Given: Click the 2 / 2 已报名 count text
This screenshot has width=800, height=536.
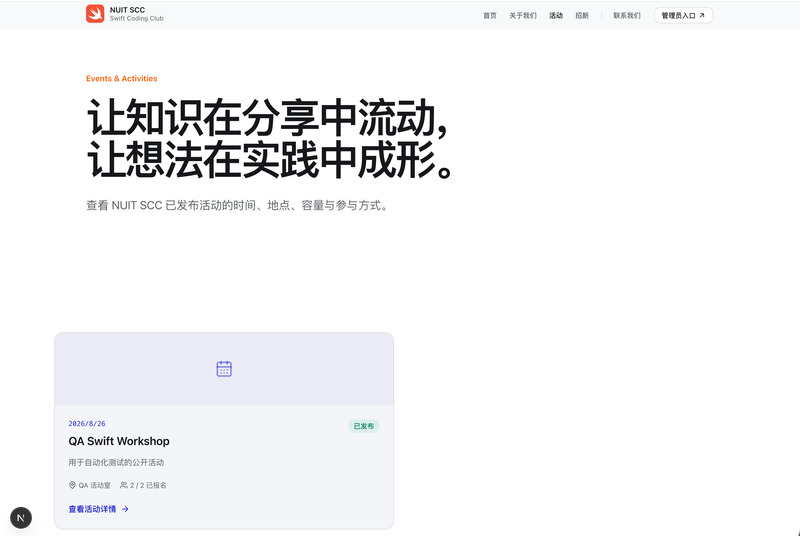Looking at the screenshot, I should pyautogui.click(x=148, y=486).
